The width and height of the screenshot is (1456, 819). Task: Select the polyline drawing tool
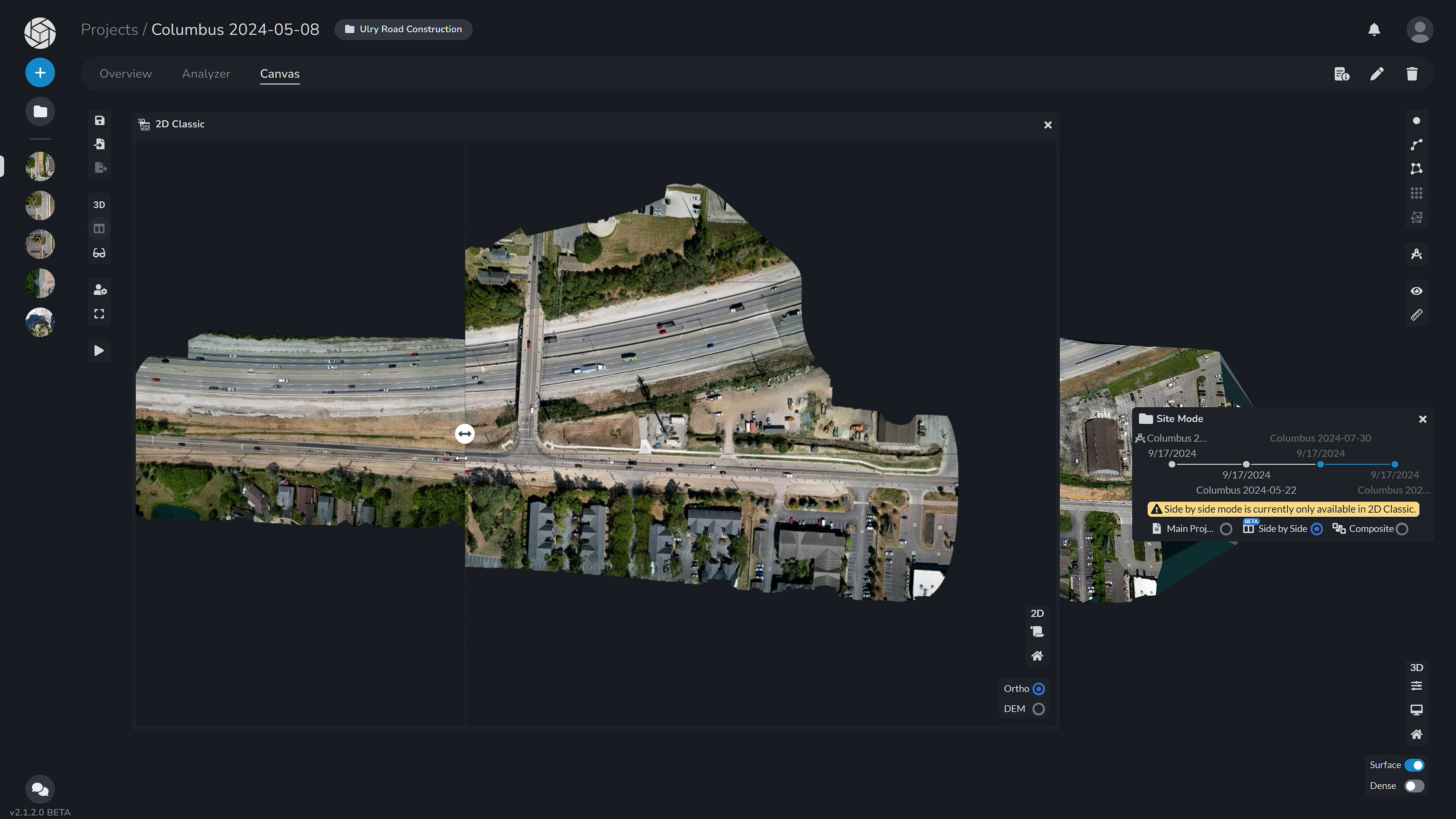1417,144
